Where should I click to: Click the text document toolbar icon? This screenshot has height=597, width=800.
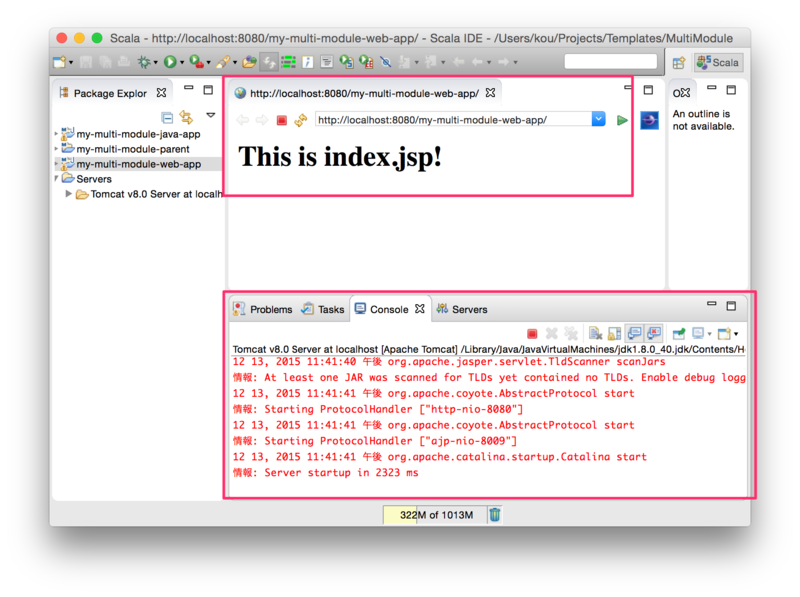click(x=327, y=62)
